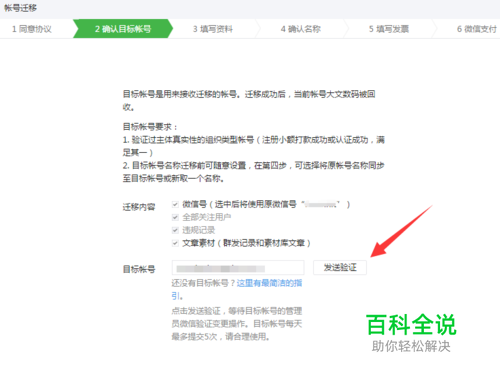Toggle the 全部关注用户 checkbox
500x385 pixels.
pos(175,217)
